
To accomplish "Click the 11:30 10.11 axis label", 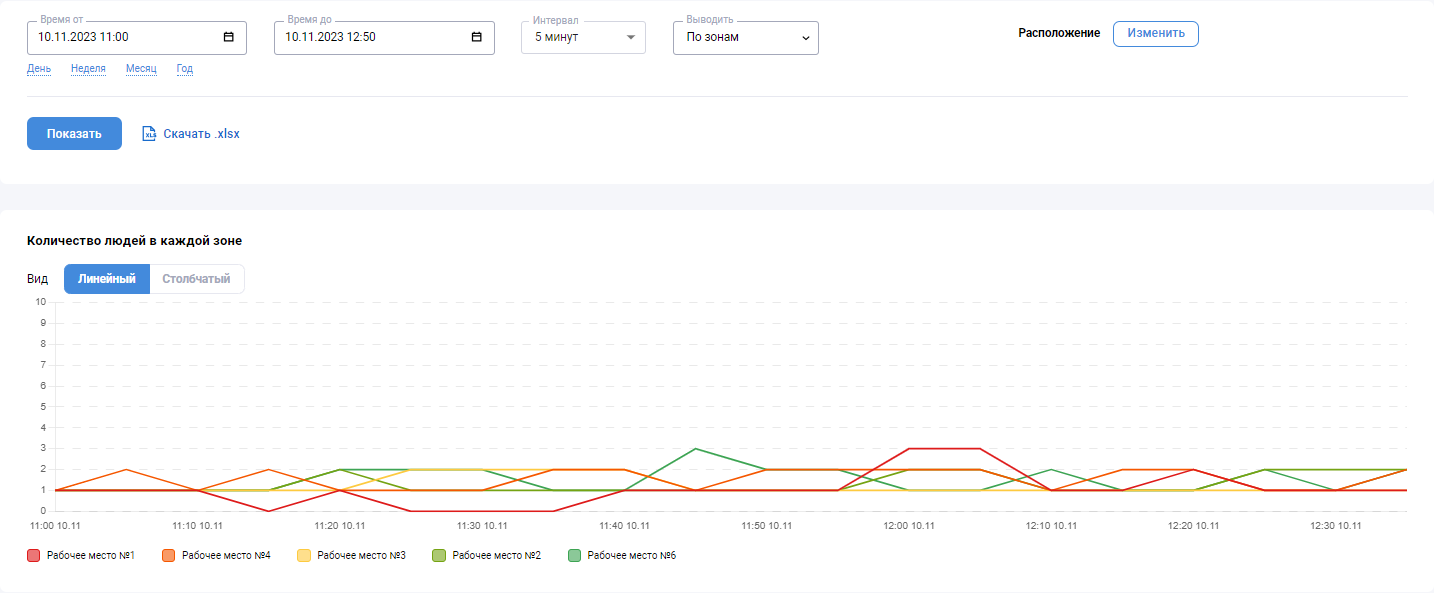I will [x=482, y=525].
